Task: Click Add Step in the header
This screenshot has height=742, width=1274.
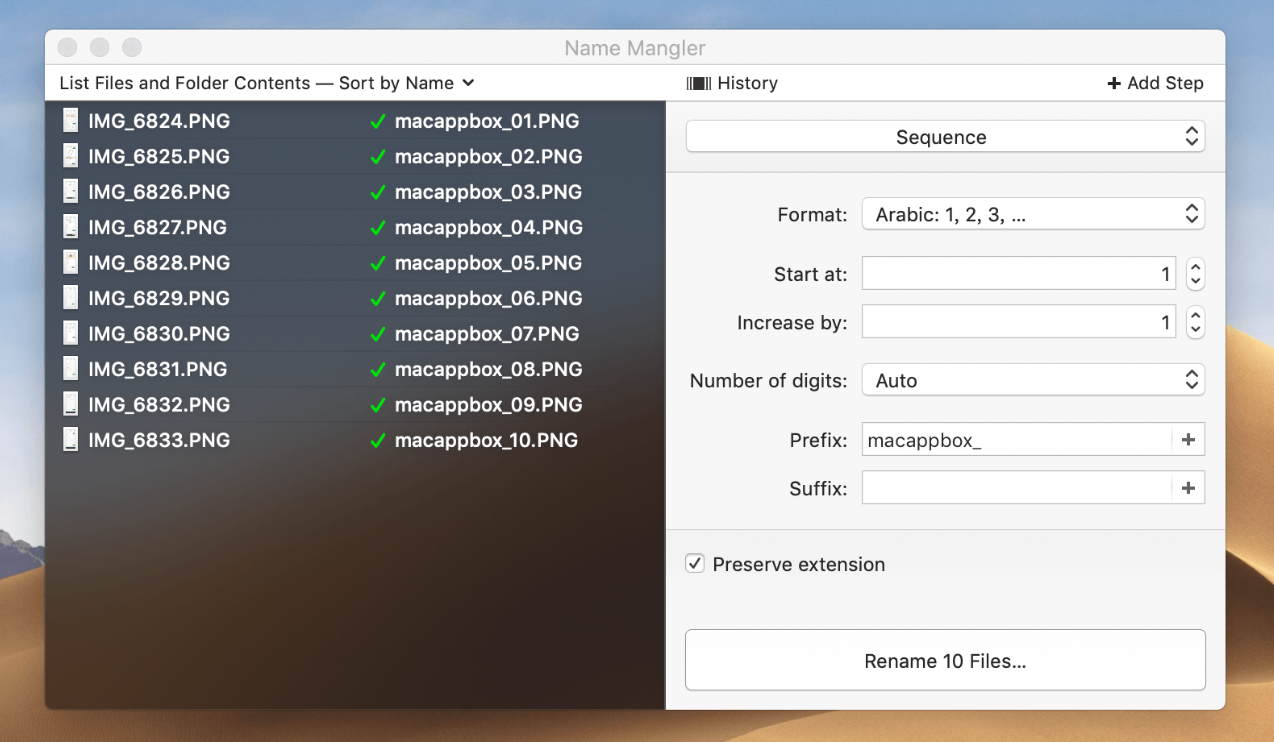Action: pyautogui.click(x=1155, y=83)
